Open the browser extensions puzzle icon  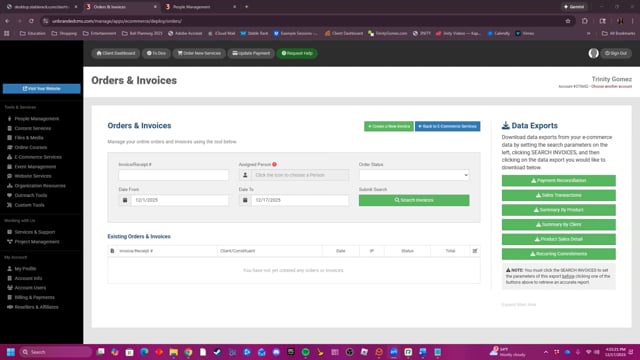(x=584, y=21)
